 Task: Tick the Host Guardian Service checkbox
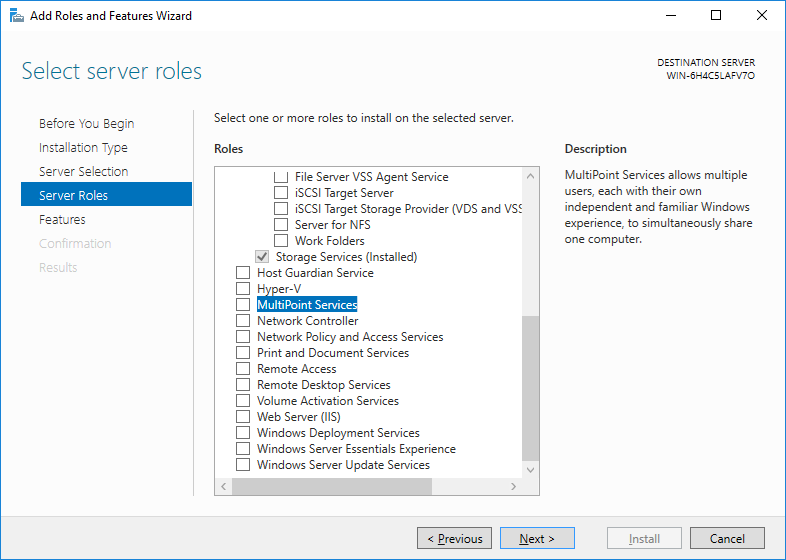(x=243, y=273)
